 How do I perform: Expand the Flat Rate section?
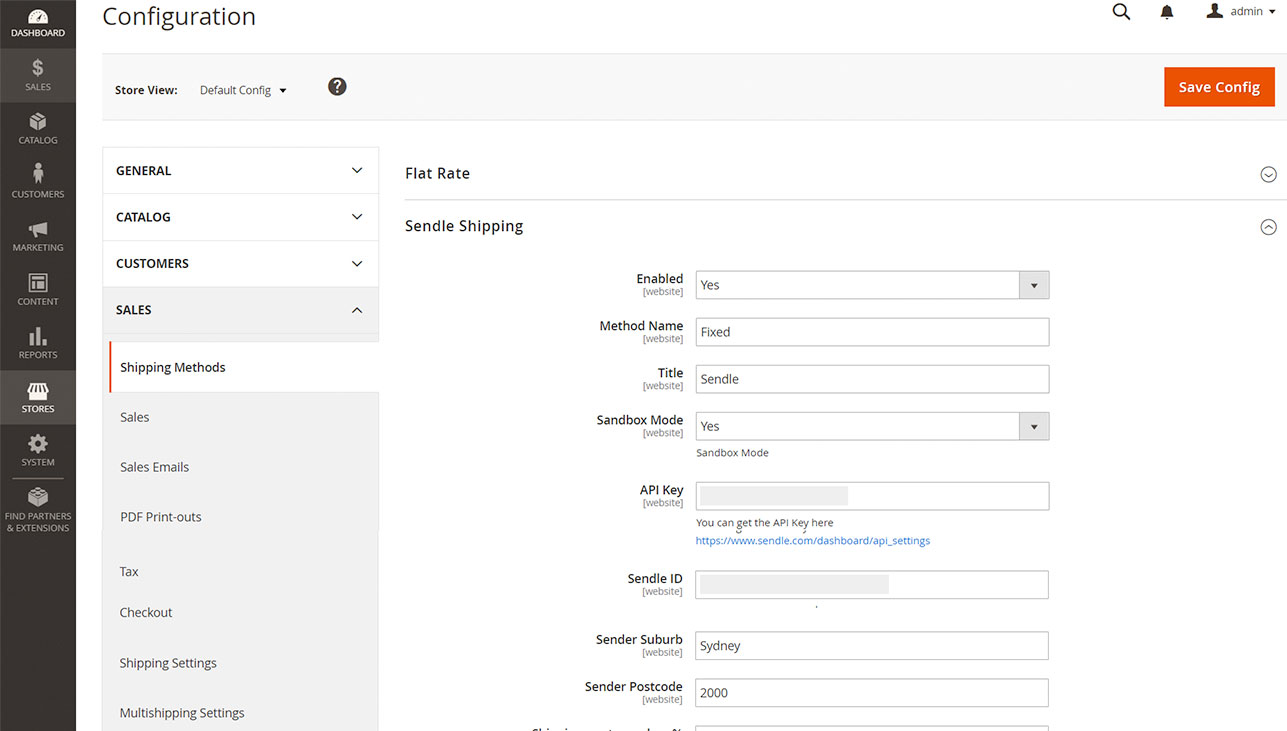pyautogui.click(x=1268, y=174)
